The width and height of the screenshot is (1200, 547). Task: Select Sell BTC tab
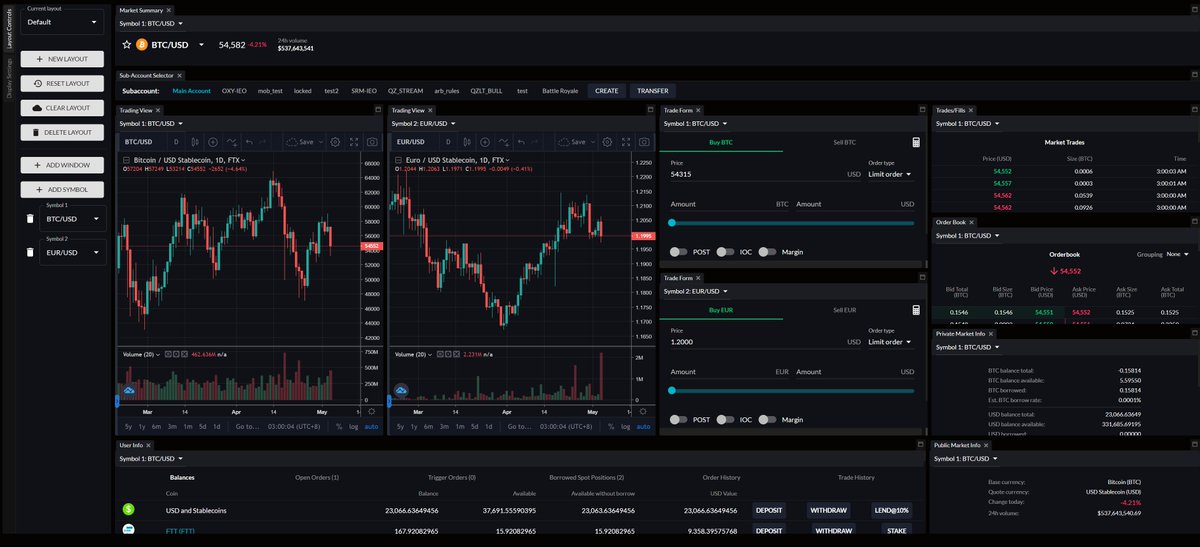pyautogui.click(x=845, y=142)
